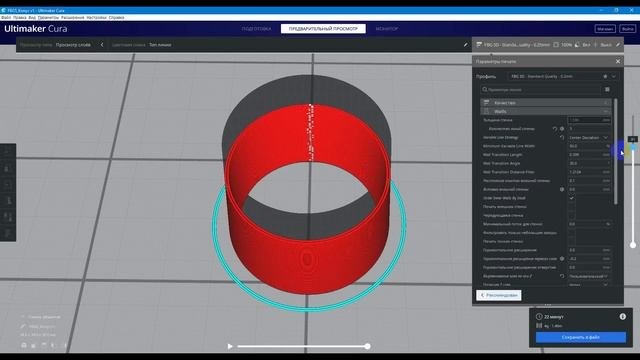The height and width of the screenshot is (360, 640).
Task: Click the profile icon in the print settings summary bar
Action: pos(479,45)
